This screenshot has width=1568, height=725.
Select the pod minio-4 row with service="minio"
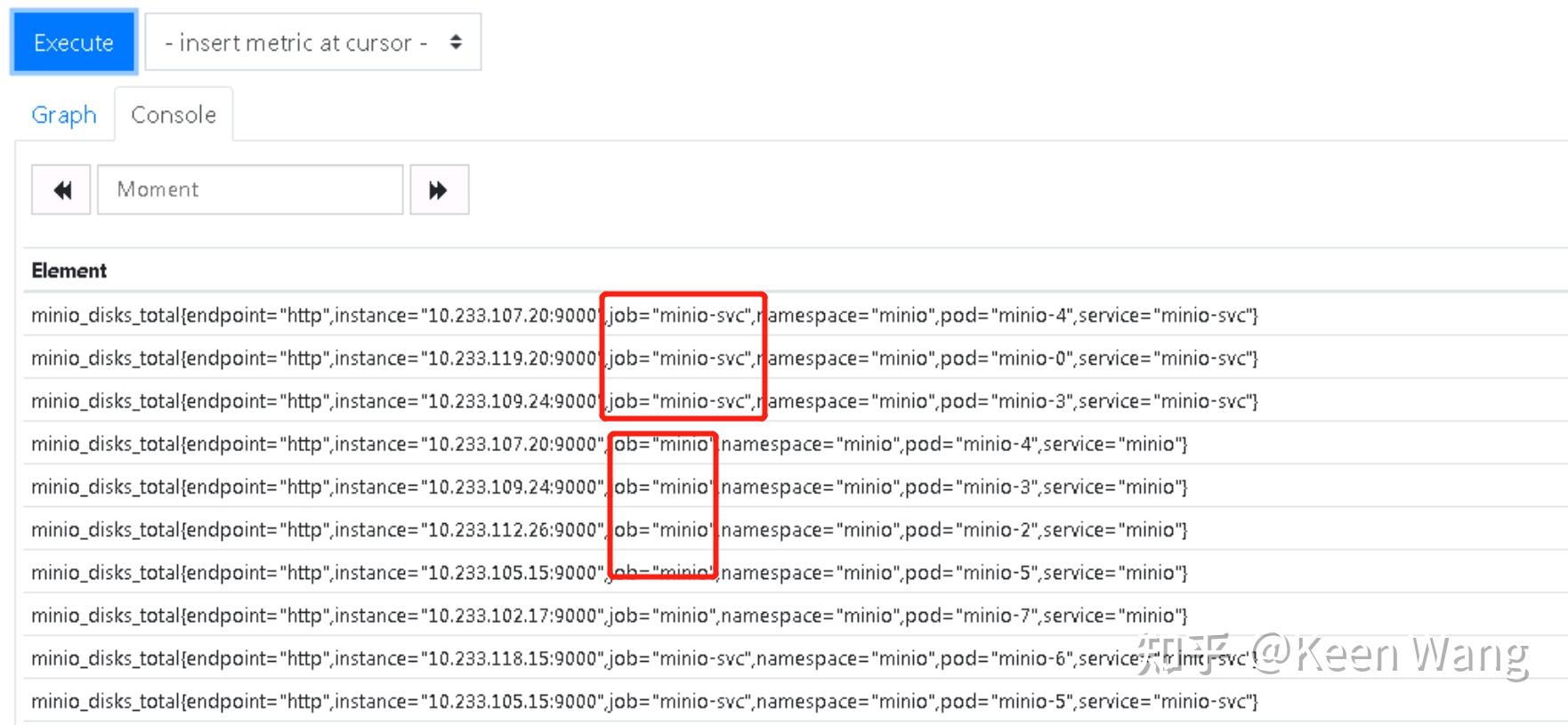pos(796,443)
